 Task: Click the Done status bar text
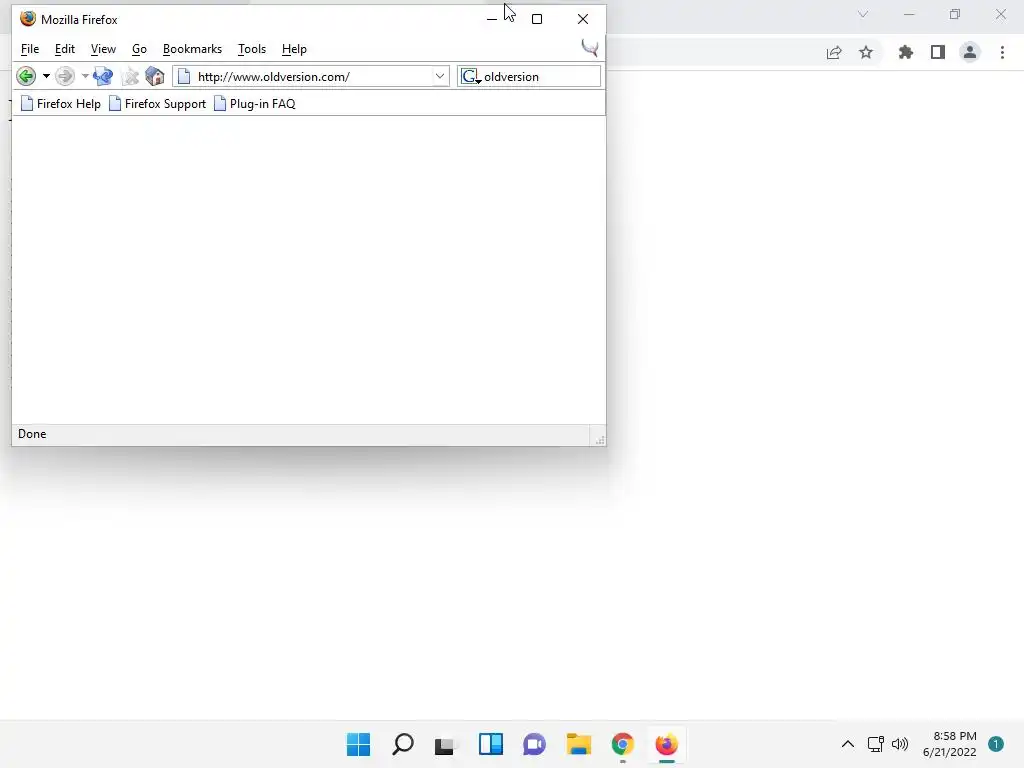pyautogui.click(x=32, y=434)
